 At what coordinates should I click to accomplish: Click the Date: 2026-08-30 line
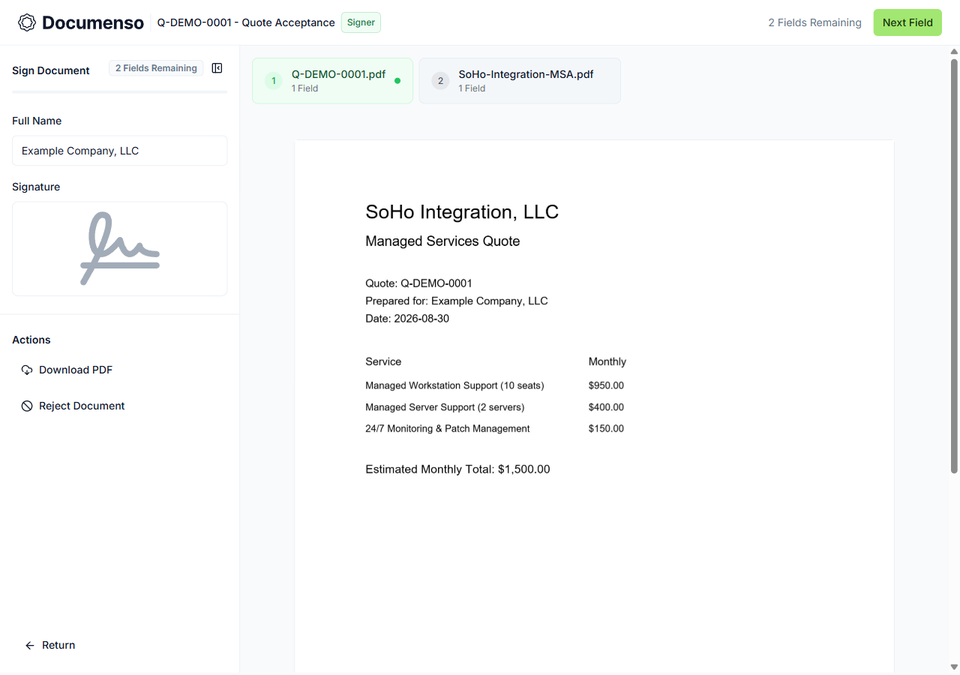pos(407,319)
